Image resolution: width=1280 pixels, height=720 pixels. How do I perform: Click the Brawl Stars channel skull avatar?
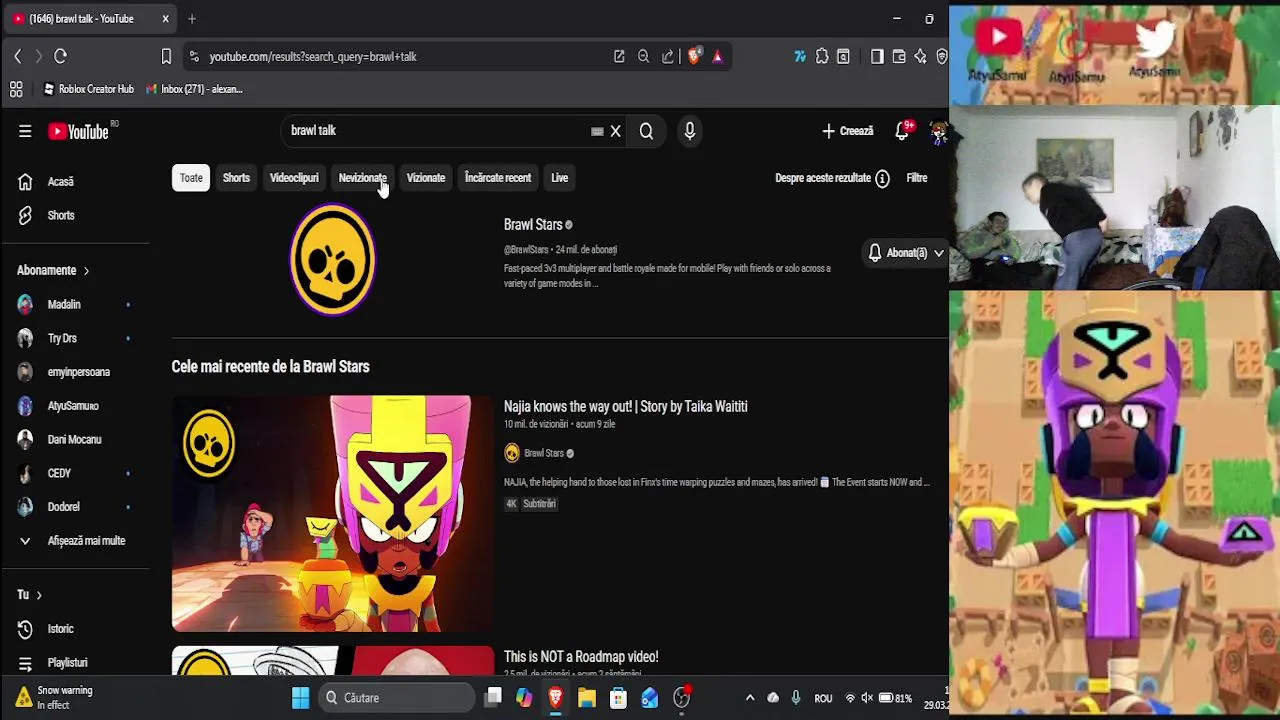[x=333, y=260]
